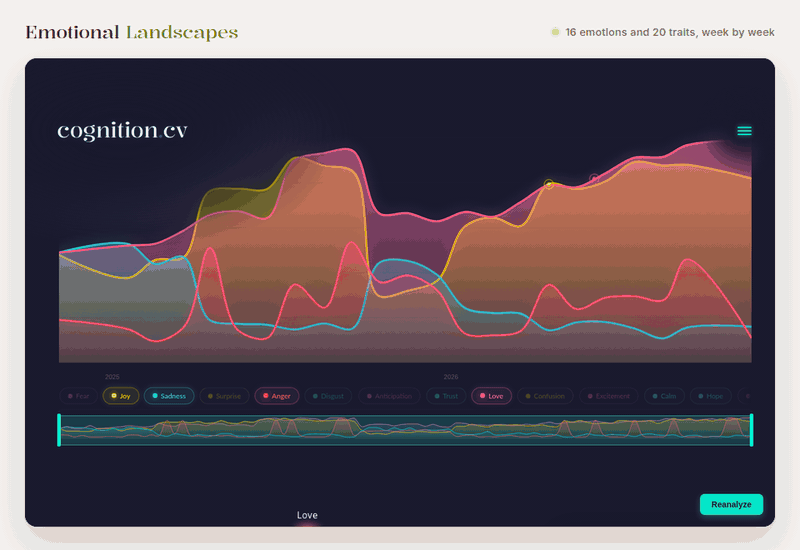Click the 2026 axis label
The height and width of the screenshot is (550, 800).
451,377
